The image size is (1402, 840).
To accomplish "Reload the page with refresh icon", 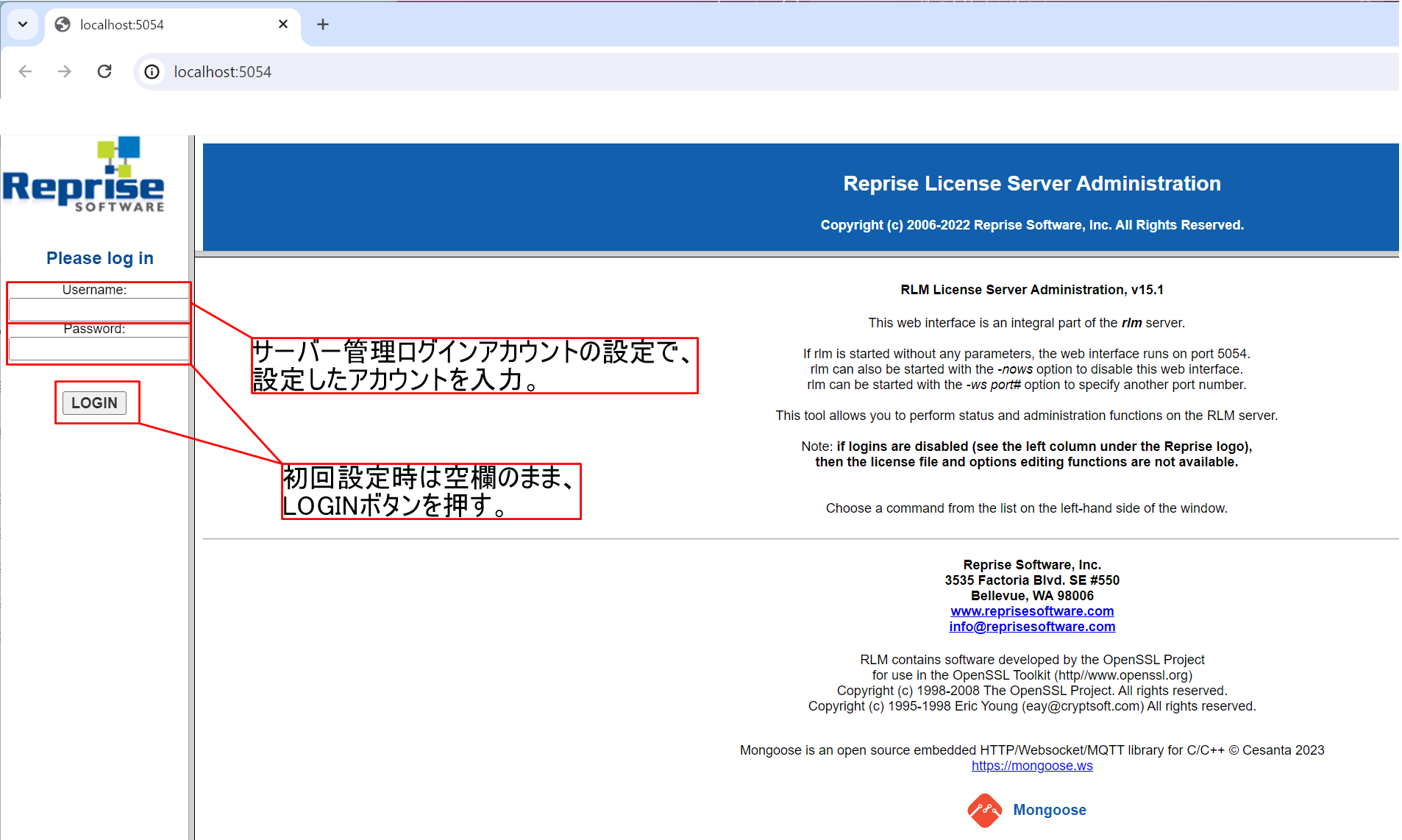I will pos(104,71).
